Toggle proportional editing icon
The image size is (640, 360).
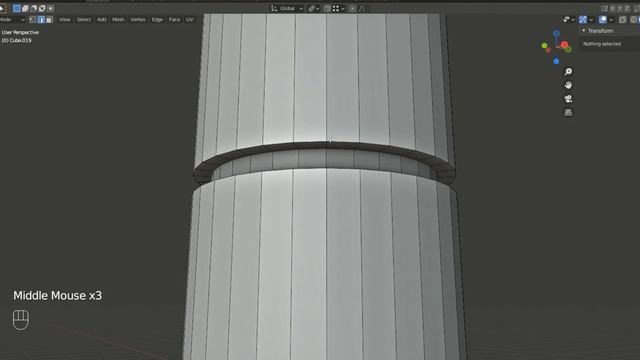point(353,8)
